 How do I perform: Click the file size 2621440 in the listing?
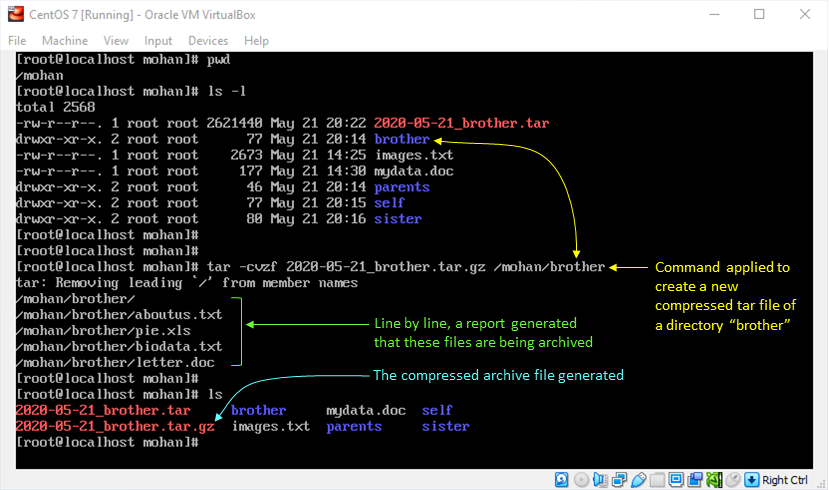[x=234, y=123]
